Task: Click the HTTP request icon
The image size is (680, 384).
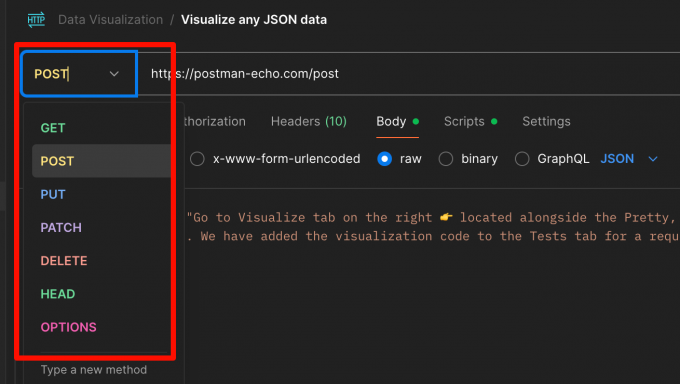Action: point(36,20)
